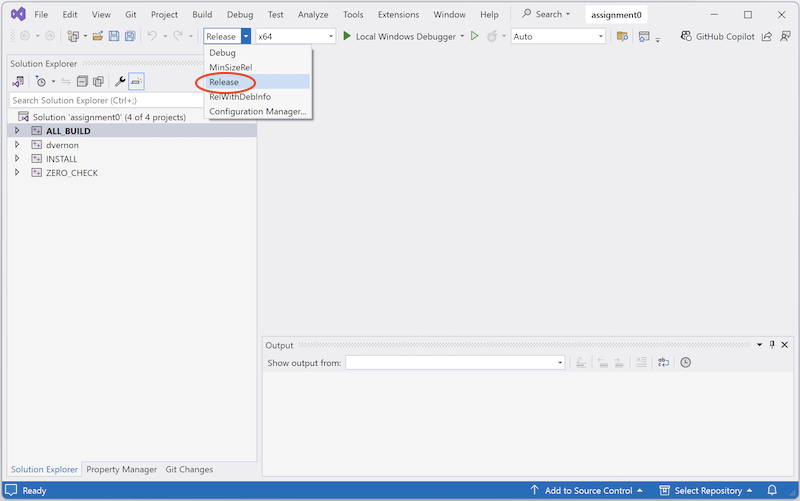The image size is (800, 501).
Task: Open the notifications bell in status bar
Action: [772, 491]
